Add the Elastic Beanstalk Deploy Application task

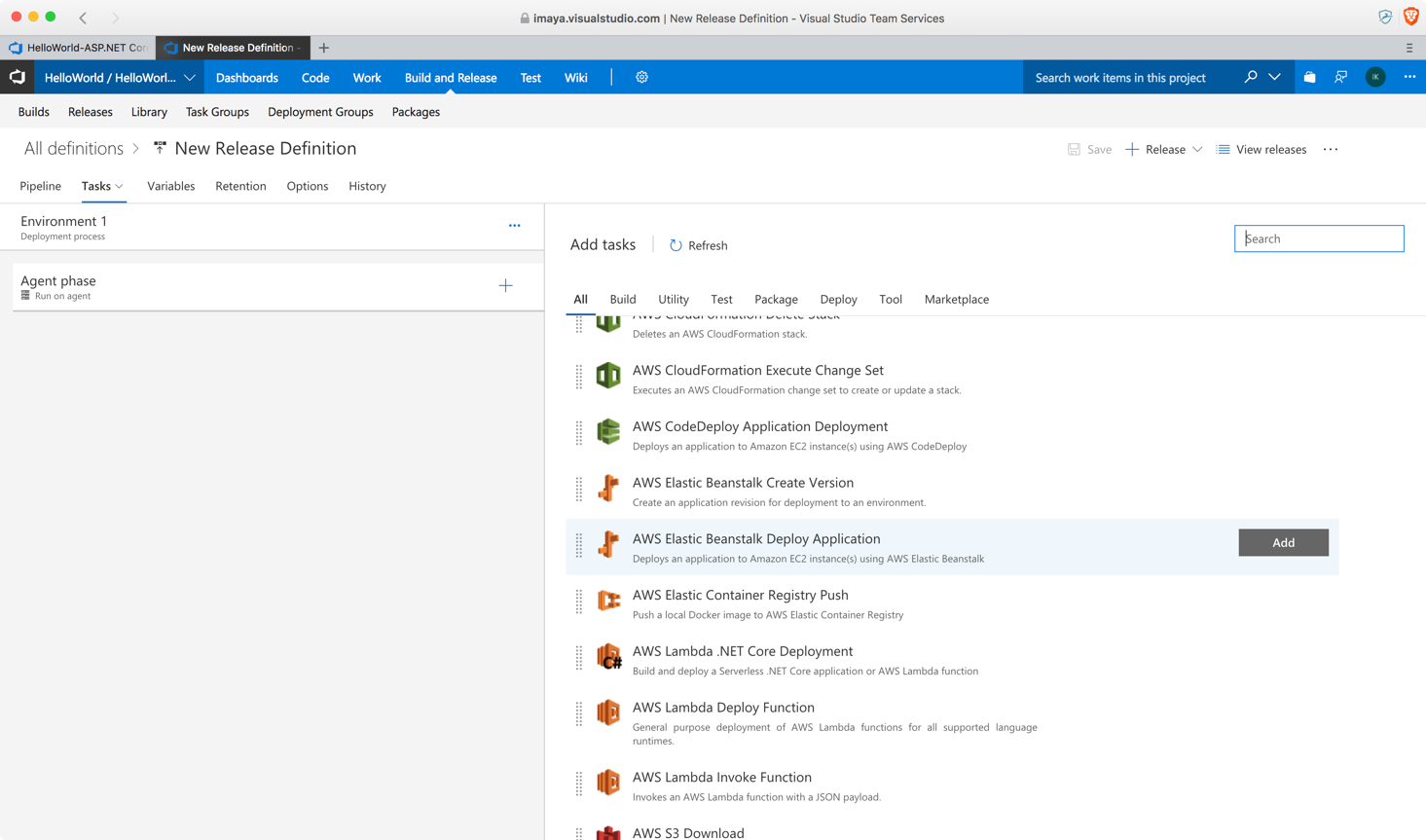1283,542
